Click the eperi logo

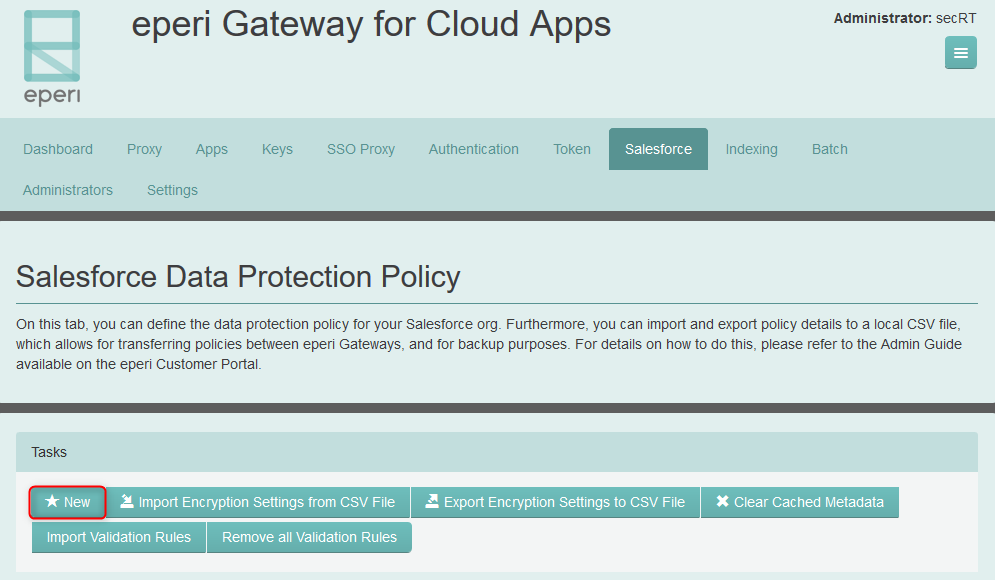[52, 57]
